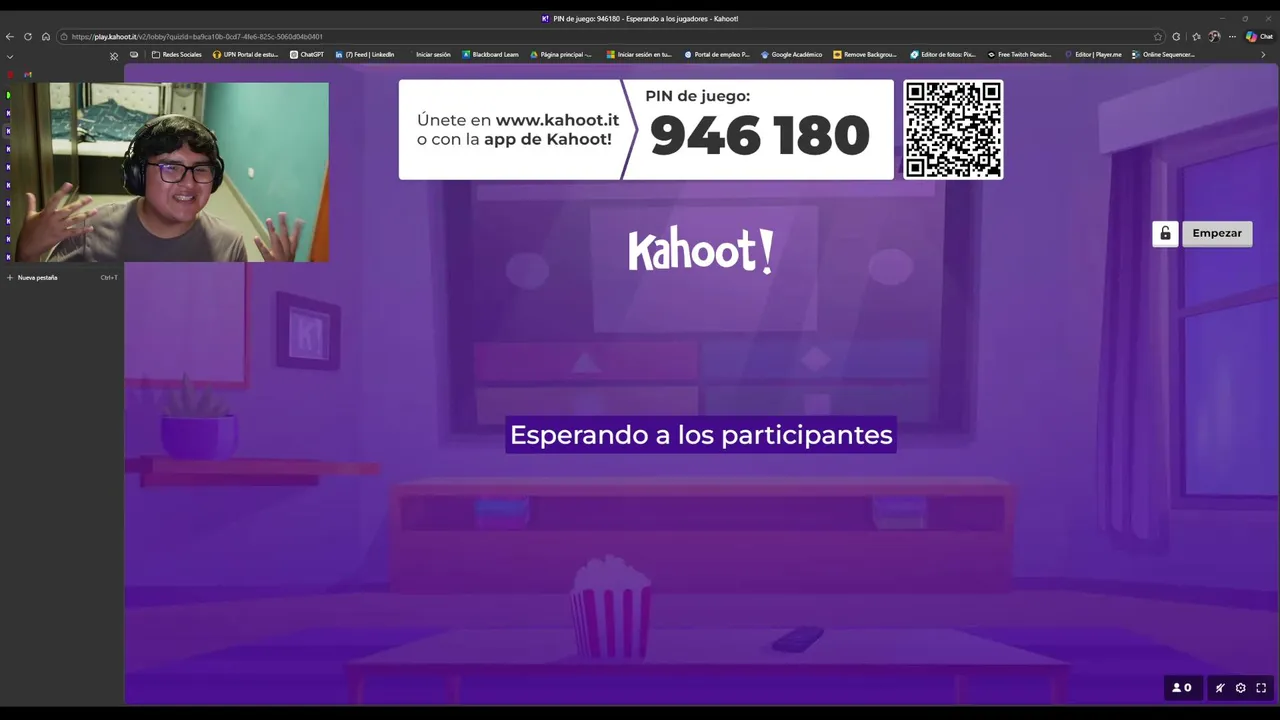The height and width of the screenshot is (720, 1280).
Task: Open the Google Académico bookmark
Action: pos(792,54)
